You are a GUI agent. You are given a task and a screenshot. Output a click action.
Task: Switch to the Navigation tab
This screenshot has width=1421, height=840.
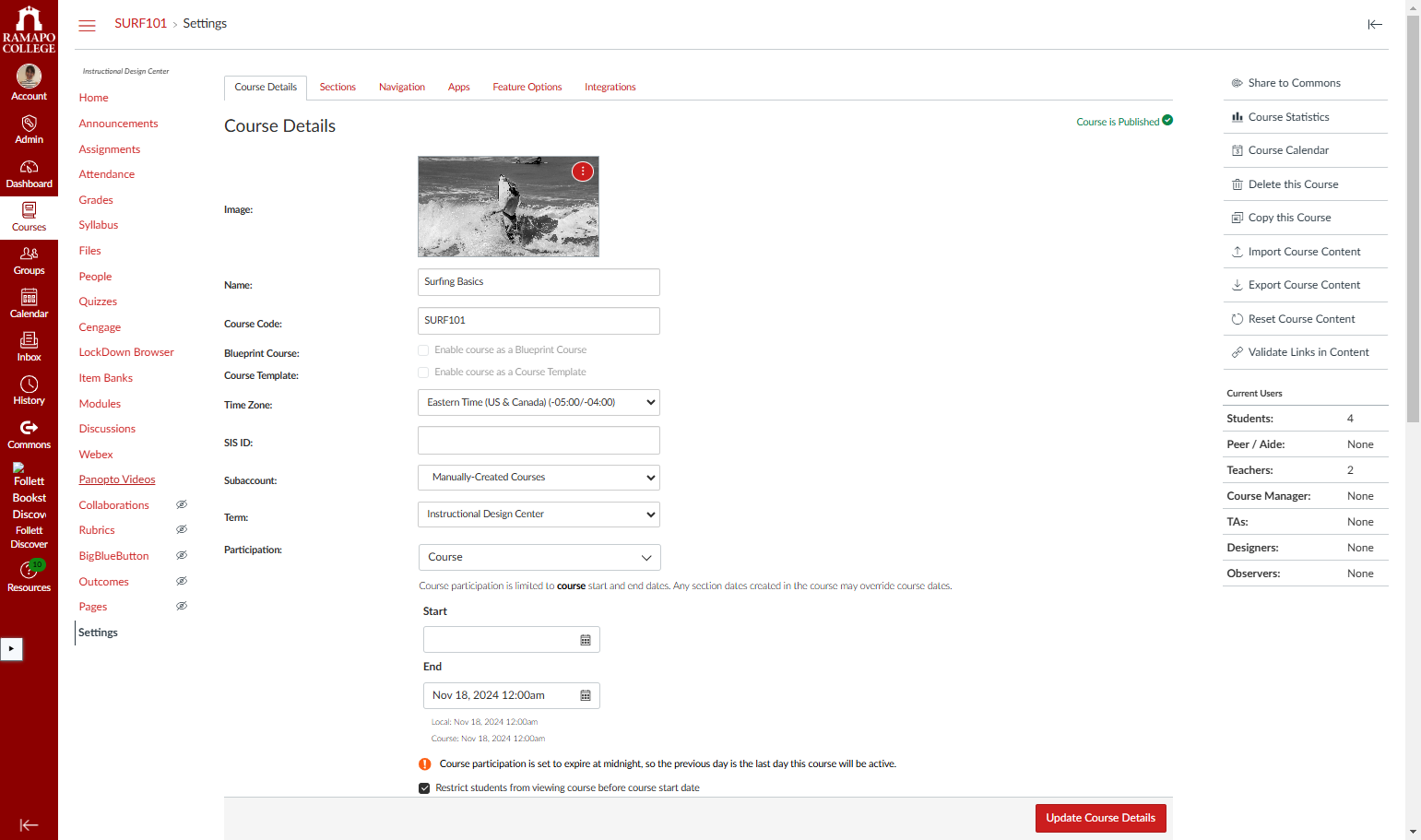pyautogui.click(x=402, y=88)
